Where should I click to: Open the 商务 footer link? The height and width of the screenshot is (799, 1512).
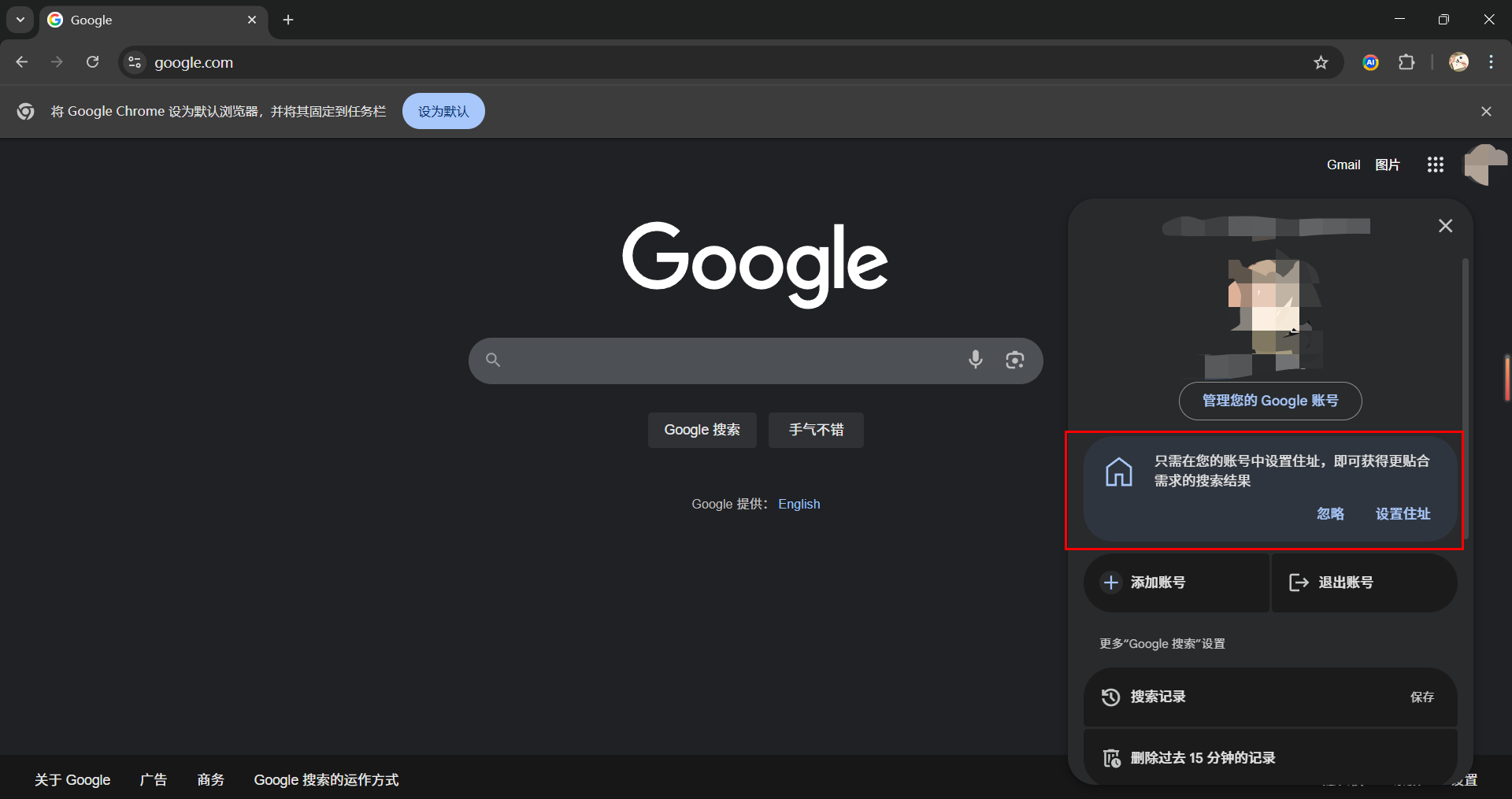coord(211,779)
